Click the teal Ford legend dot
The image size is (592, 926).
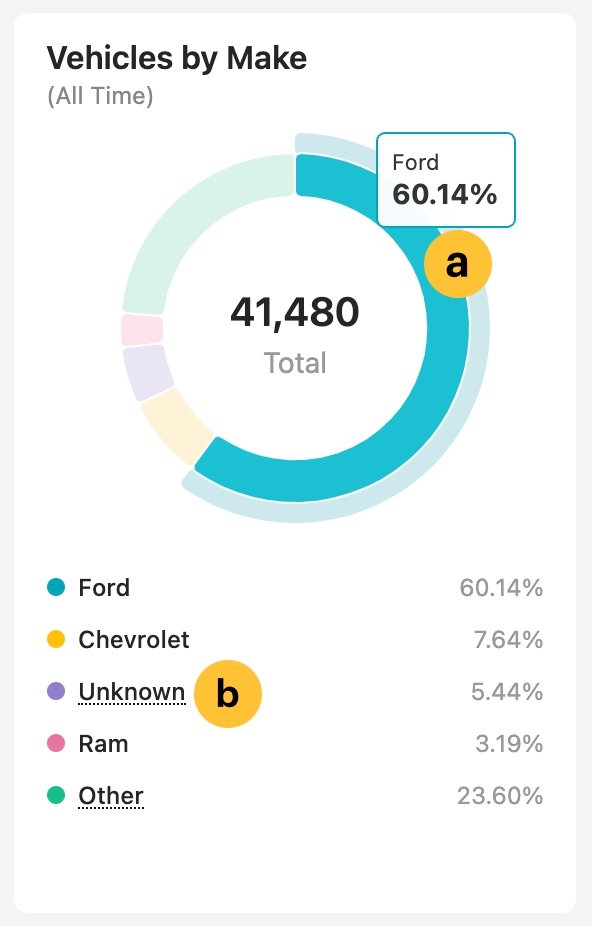tap(57, 588)
